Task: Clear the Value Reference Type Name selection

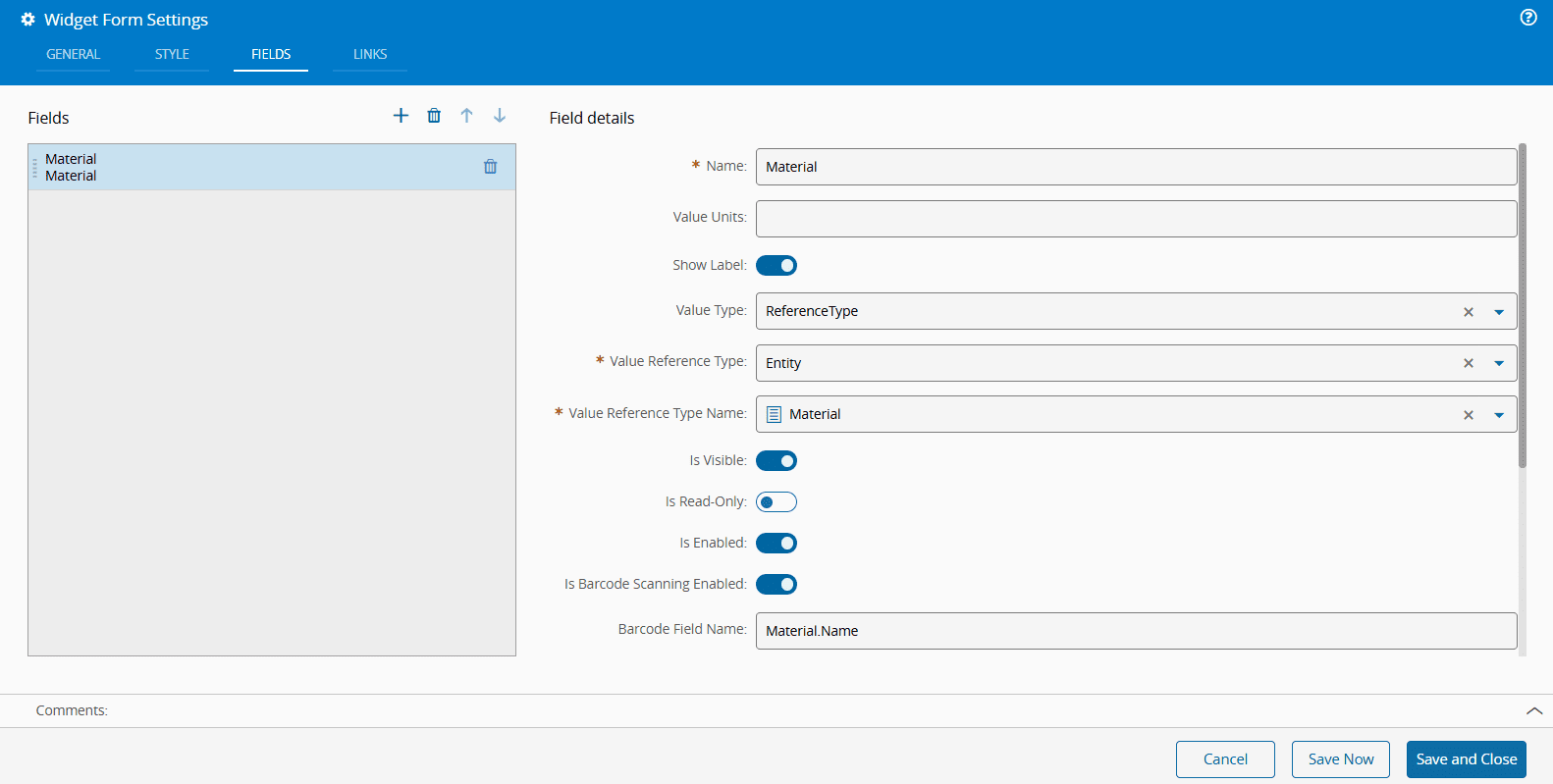Action: pyautogui.click(x=1469, y=415)
